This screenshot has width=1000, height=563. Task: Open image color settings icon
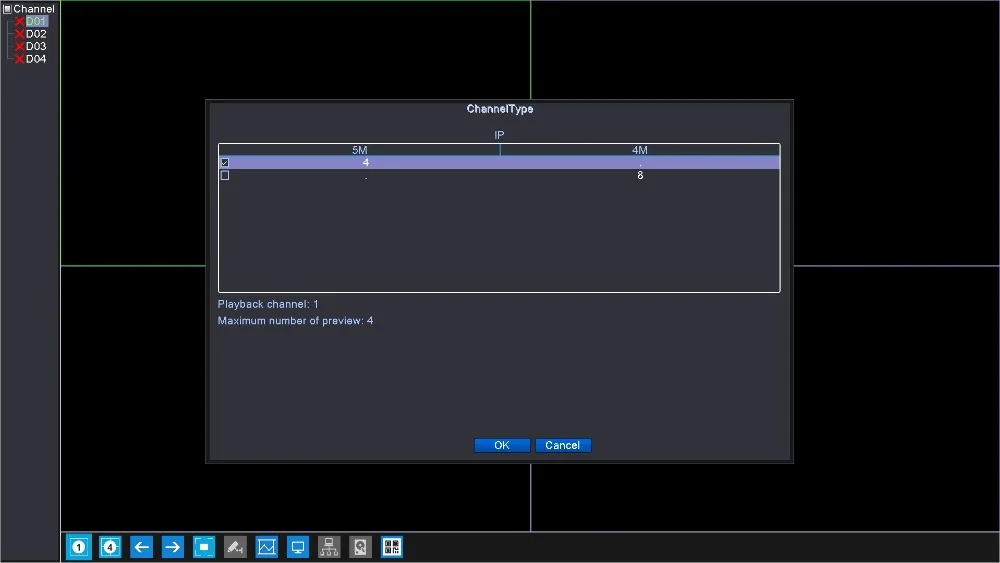click(x=267, y=547)
